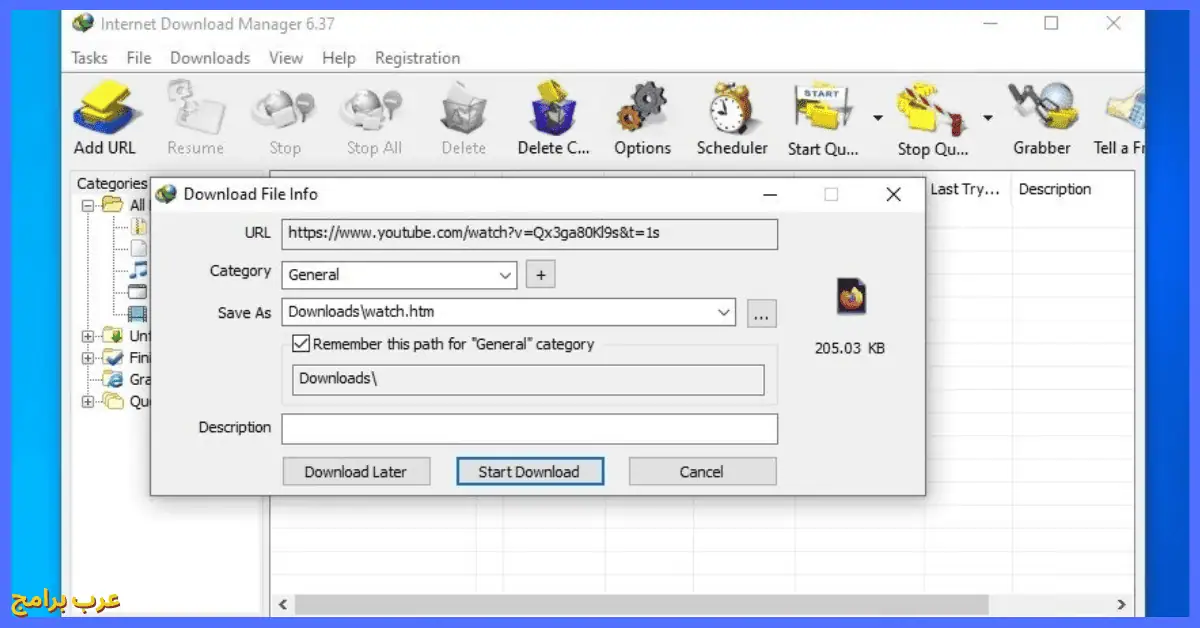
Task: Expand the Unfinished tree node
Action: pyautogui.click(x=88, y=336)
